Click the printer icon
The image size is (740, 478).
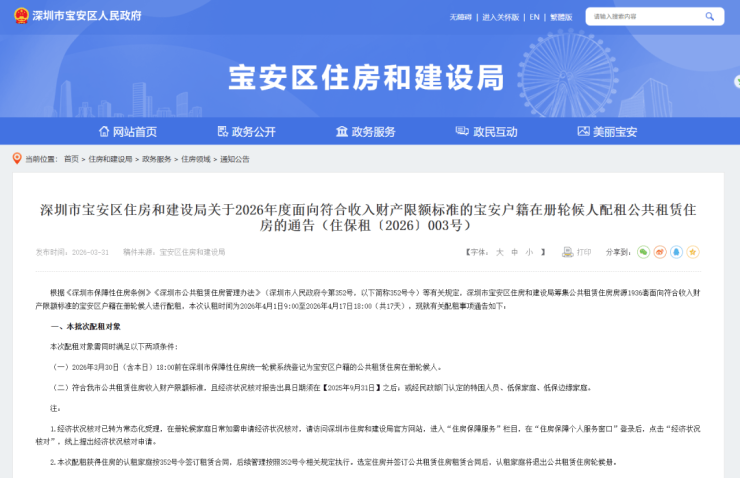click(567, 252)
